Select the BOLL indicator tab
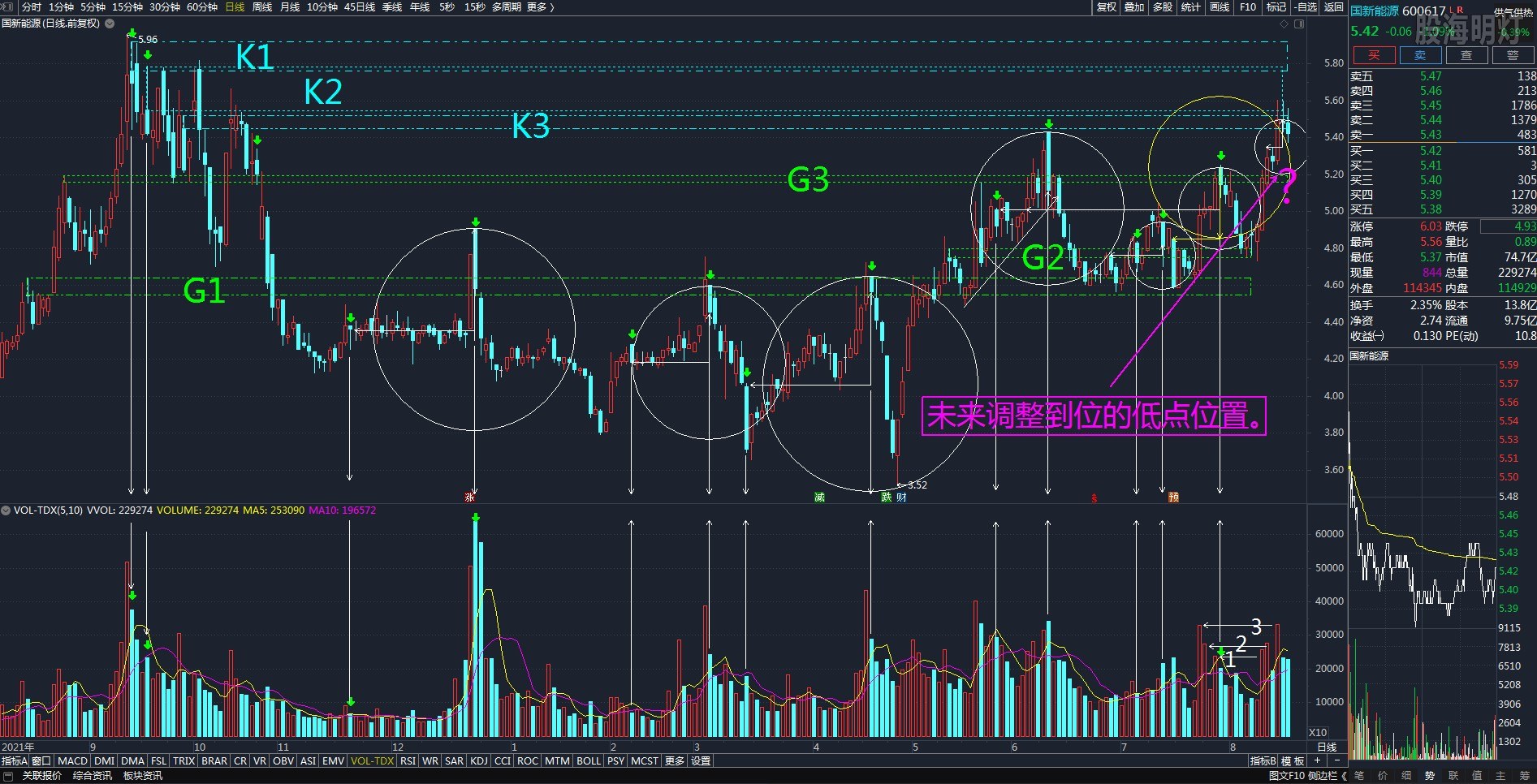Viewport: 1537px width, 784px height. (x=589, y=761)
